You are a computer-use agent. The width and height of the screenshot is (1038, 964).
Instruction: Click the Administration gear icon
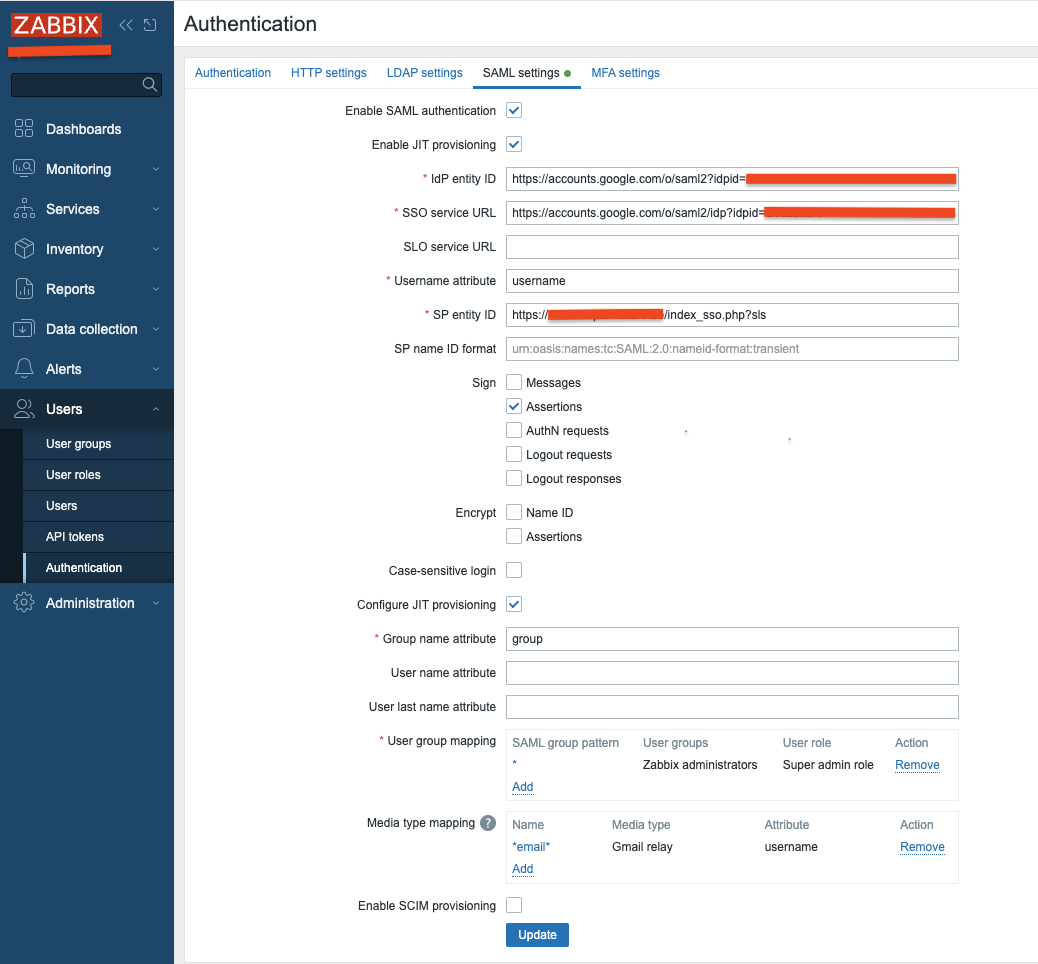[x=24, y=602]
